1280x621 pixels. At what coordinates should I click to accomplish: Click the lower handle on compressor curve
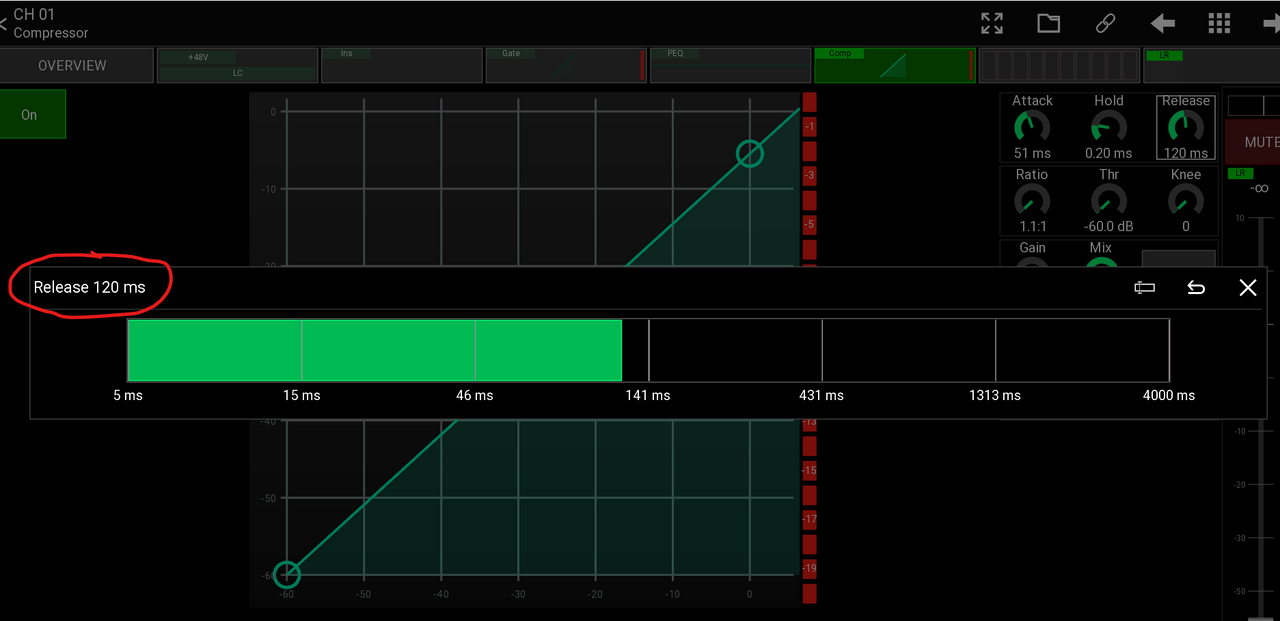click(x=287, y=574)
